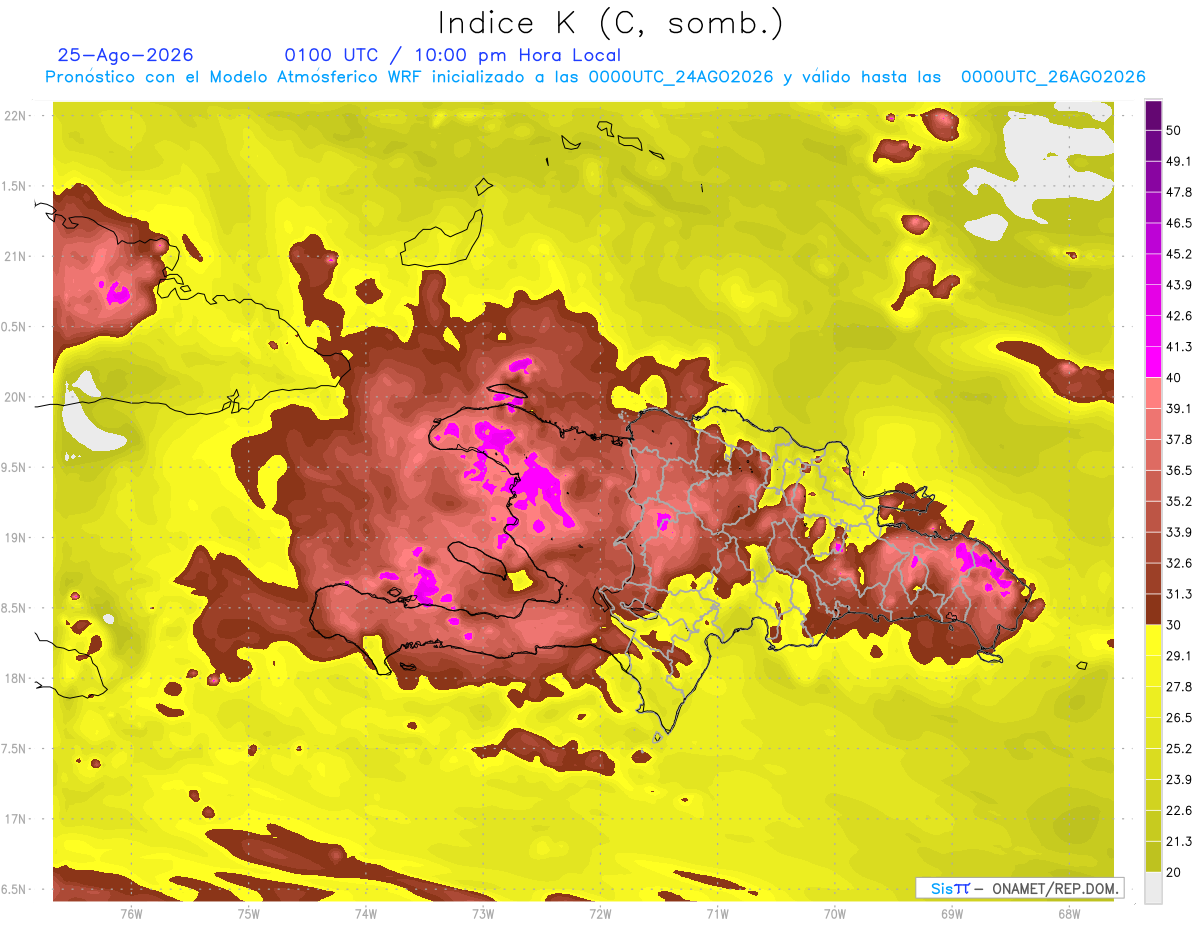Click the "19N" latitude label
The width and height of the screenshot is (1200, 927).
click(15, 537)
